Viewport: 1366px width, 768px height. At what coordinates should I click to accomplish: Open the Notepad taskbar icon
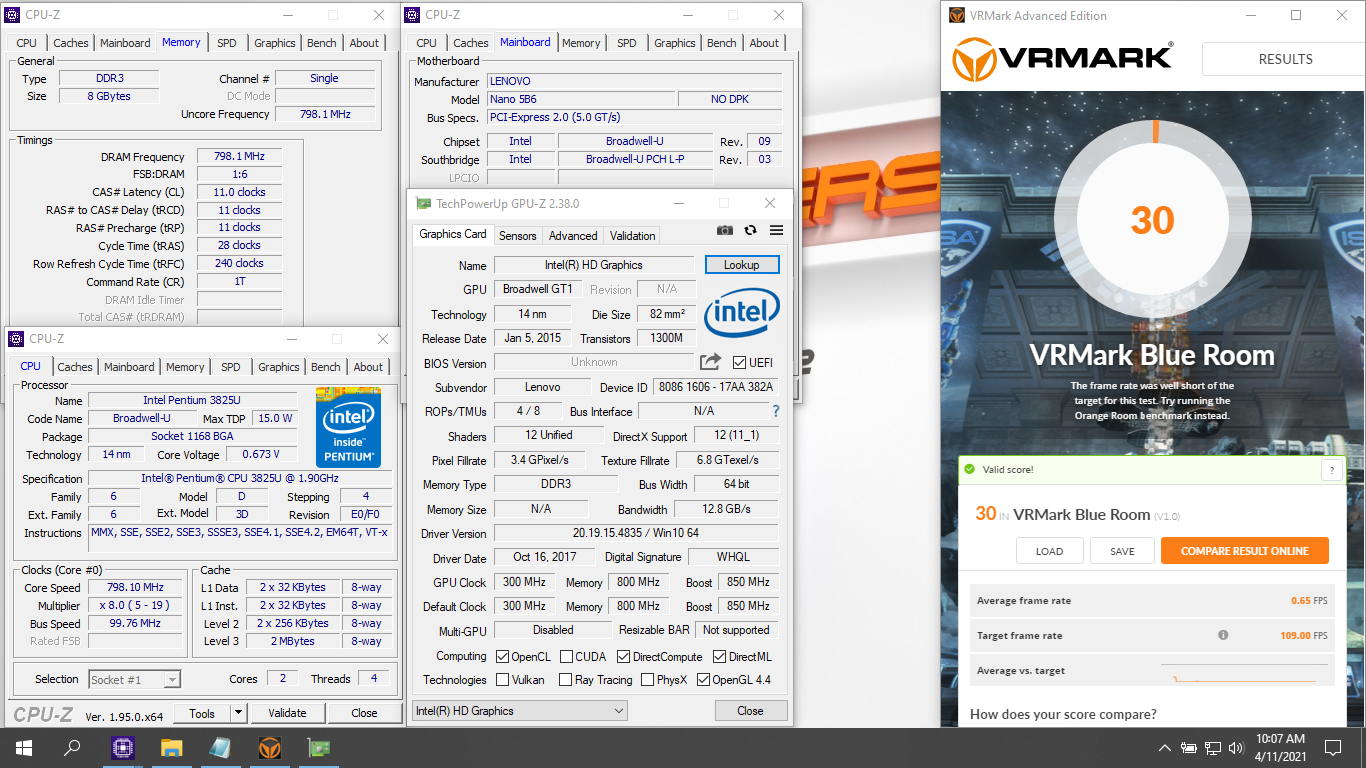(221, 747)
